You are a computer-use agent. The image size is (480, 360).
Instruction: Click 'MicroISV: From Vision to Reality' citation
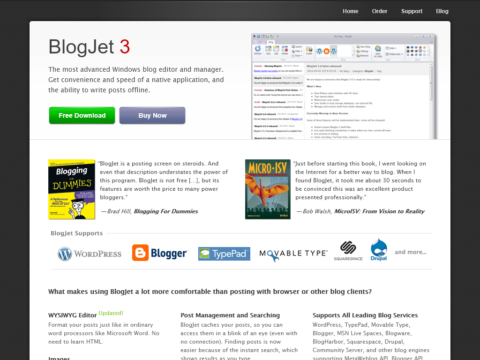point(379,211)
